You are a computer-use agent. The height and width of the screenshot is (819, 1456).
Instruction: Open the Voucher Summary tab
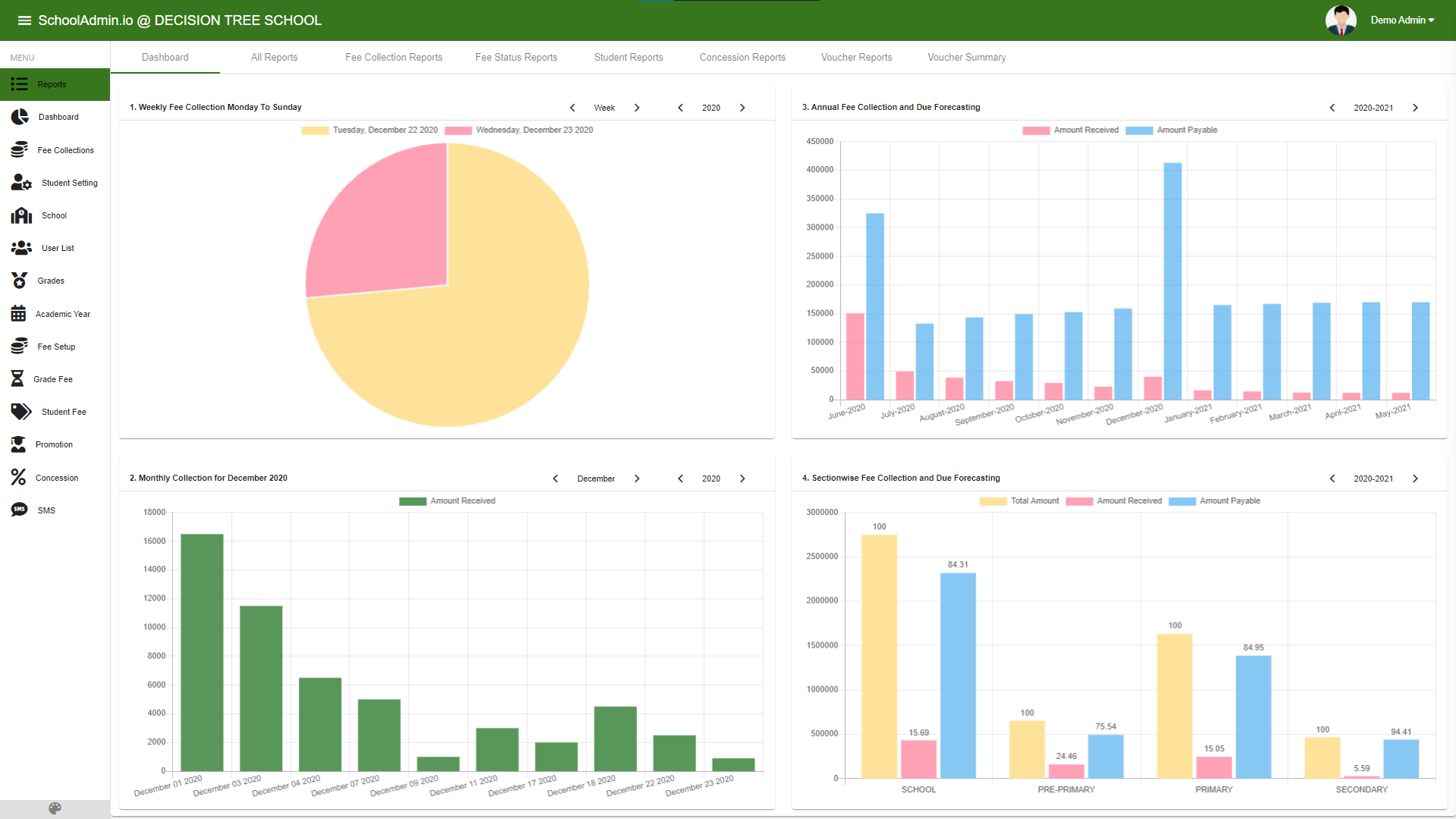coord(967,57)
